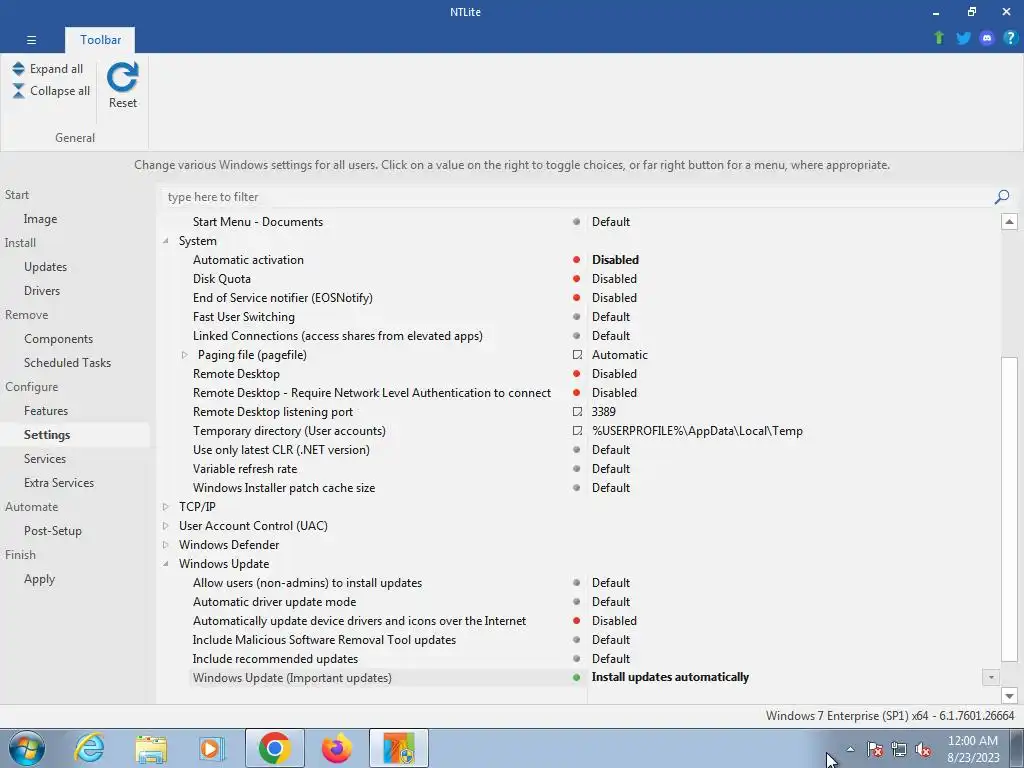Click the taskbar clock and date
The width and height of the screenshot is (1024, 768).
(972, 749)
